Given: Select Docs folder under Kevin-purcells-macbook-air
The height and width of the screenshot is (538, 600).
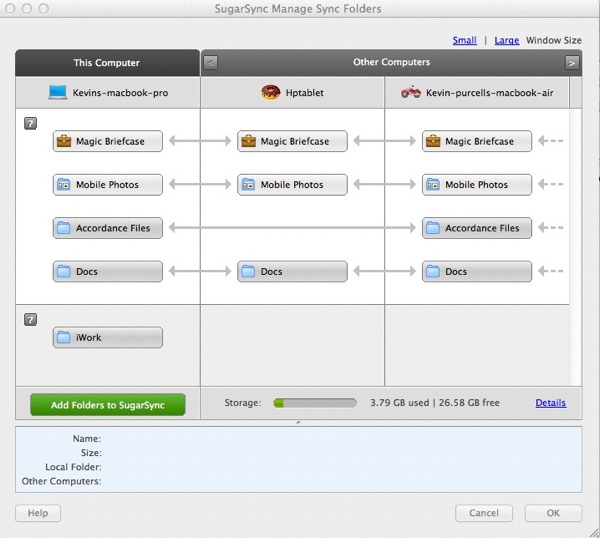Looking at the screenshot, I should pos(477,272).
